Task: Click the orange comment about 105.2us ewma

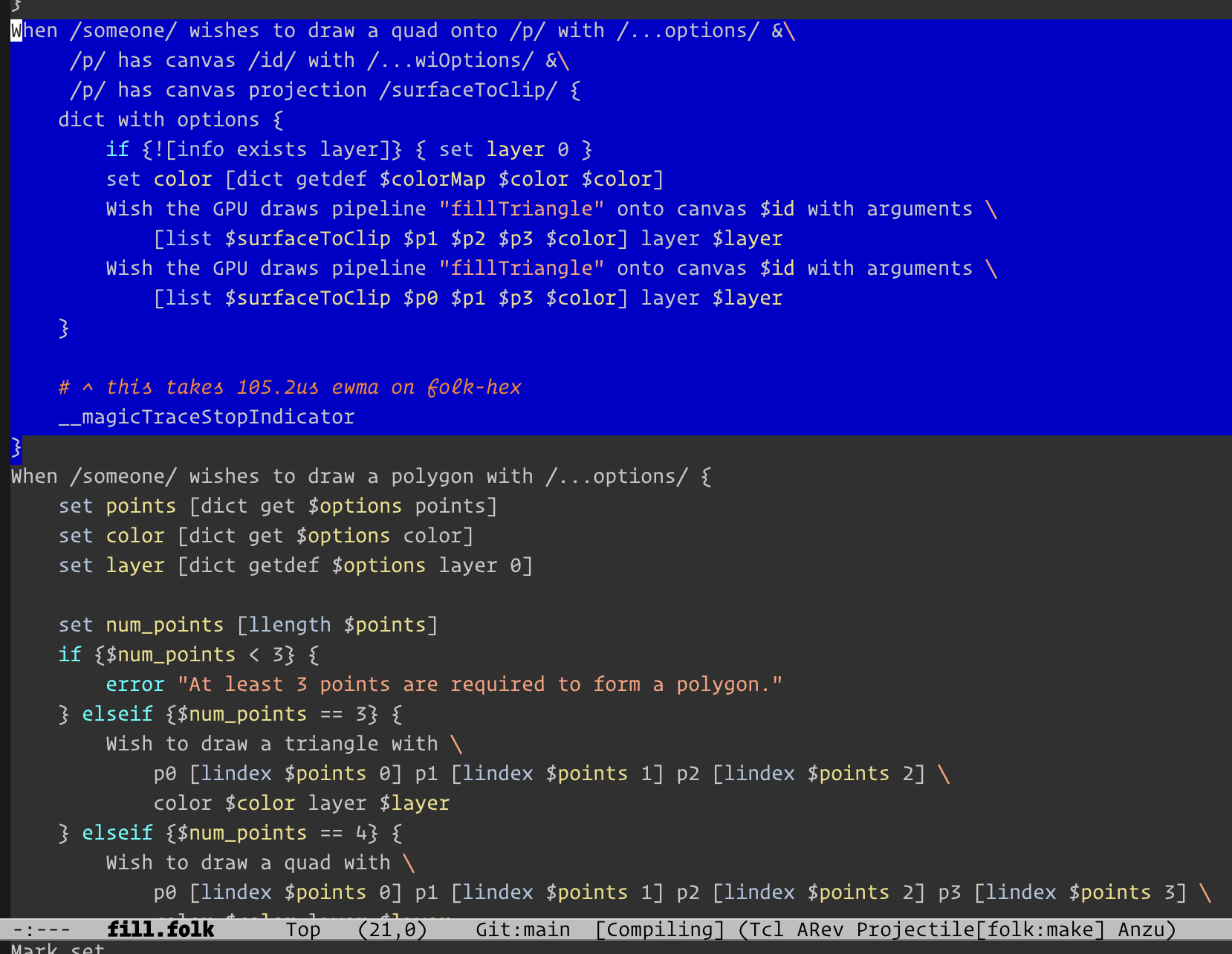Action: tap(290, 387)
